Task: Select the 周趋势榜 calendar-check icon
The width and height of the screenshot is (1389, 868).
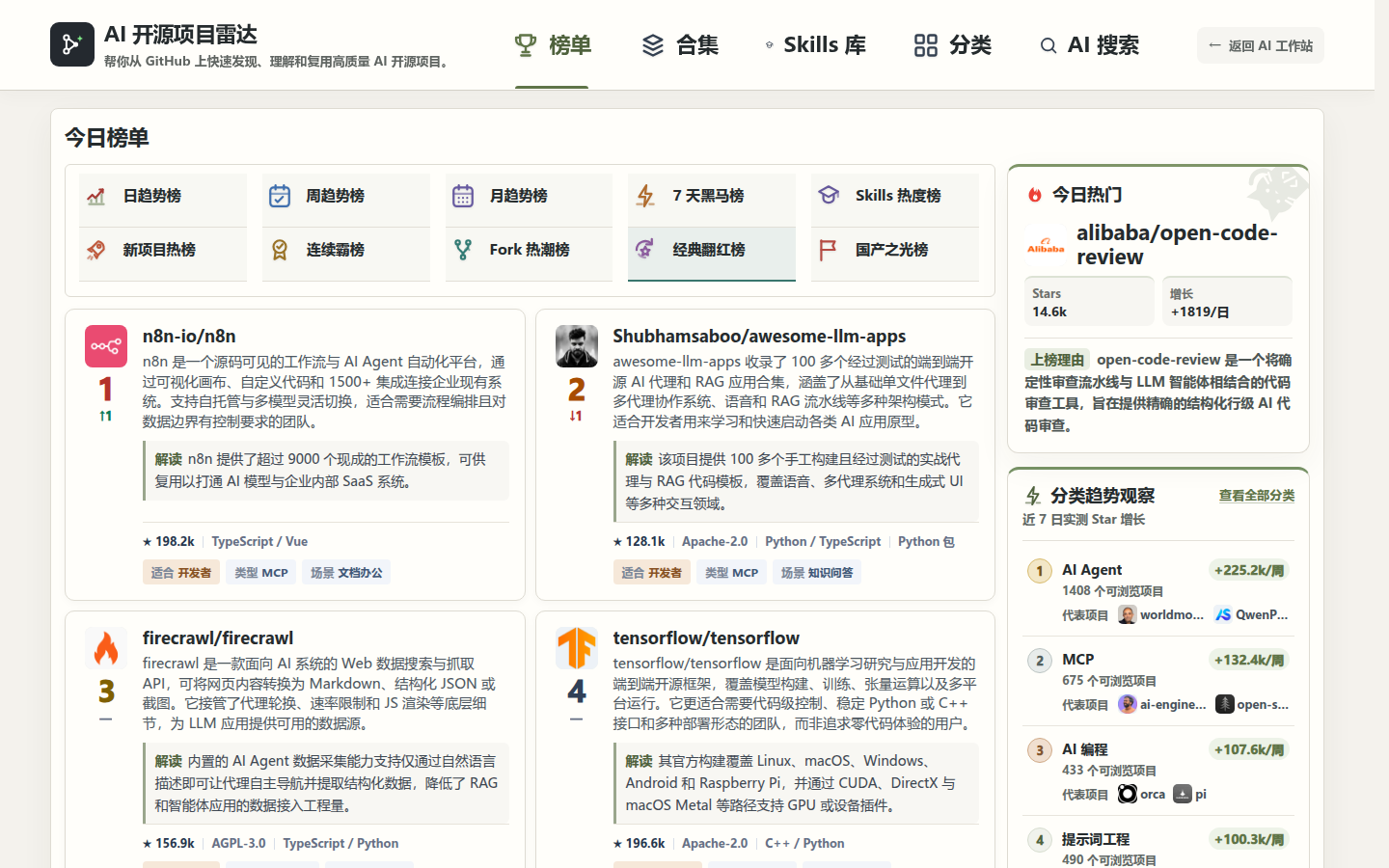Action: click(280, 196)
